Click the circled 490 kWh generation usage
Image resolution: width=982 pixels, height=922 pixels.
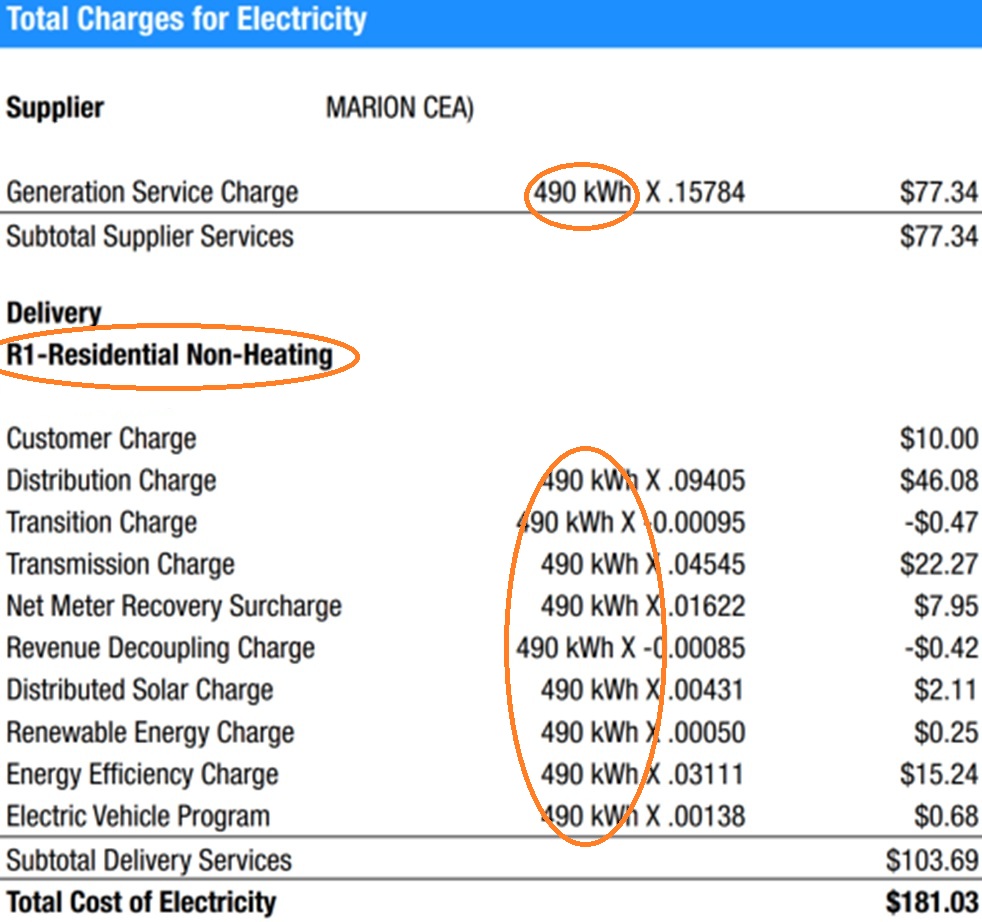coord(581,192)
